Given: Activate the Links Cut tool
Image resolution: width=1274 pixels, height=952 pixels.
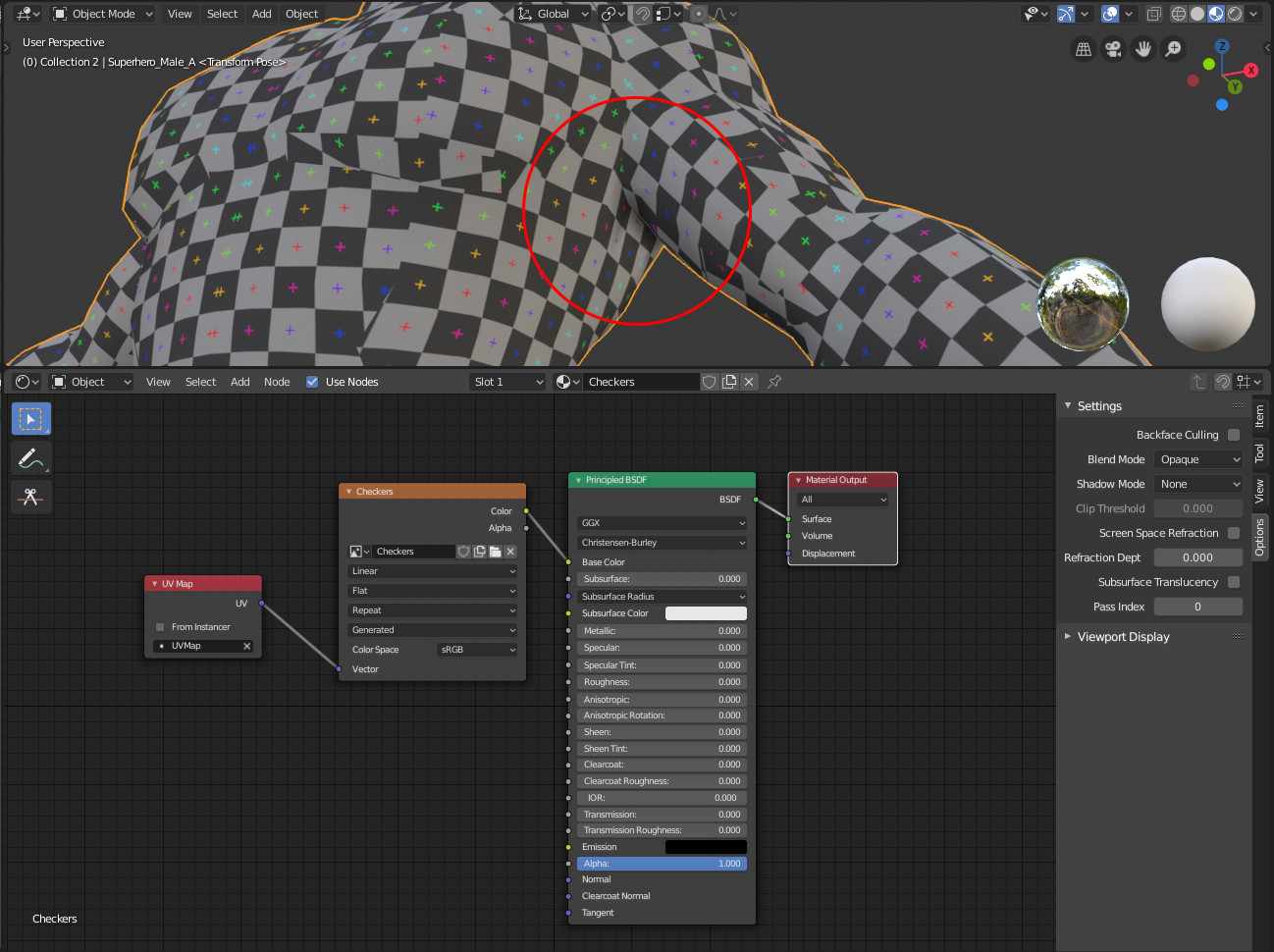Looking at the screenshot, I should (30, 496).
